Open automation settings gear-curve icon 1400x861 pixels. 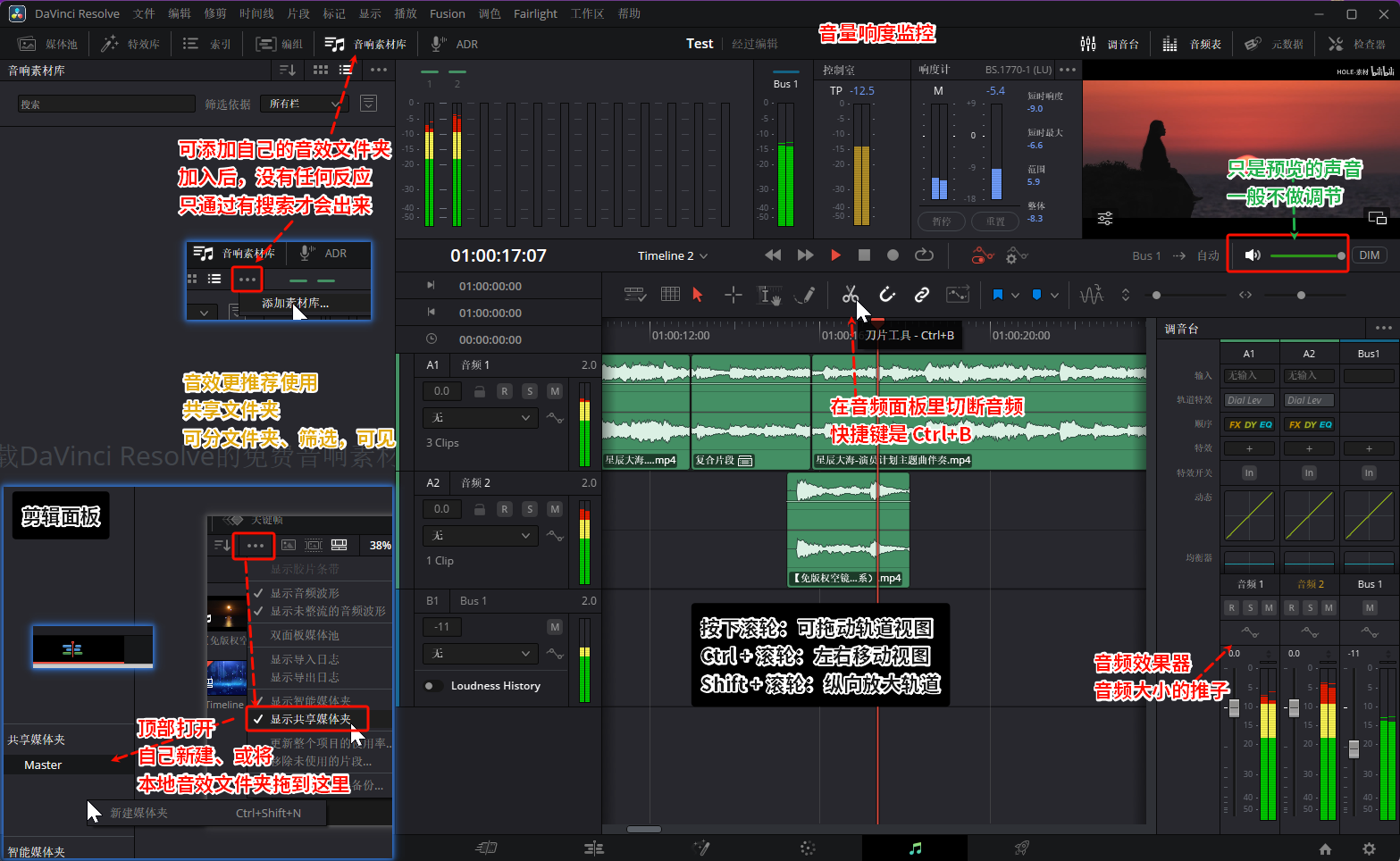(1016, 255)
